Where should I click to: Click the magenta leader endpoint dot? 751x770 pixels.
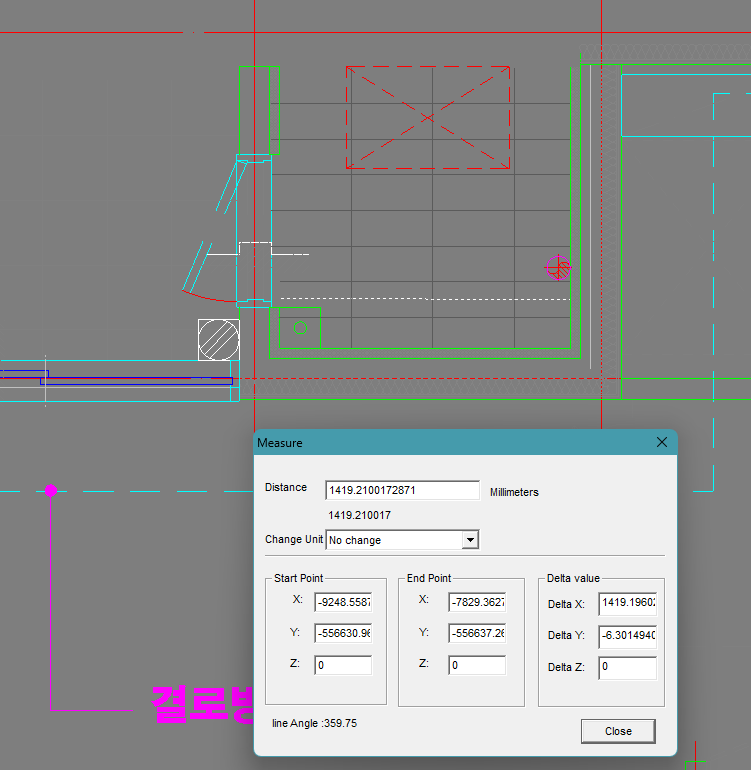click(x=51, y=490)
